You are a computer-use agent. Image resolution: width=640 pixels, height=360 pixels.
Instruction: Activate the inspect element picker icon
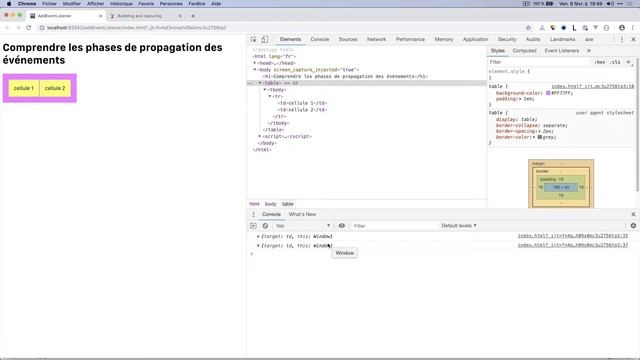[253, 40]
